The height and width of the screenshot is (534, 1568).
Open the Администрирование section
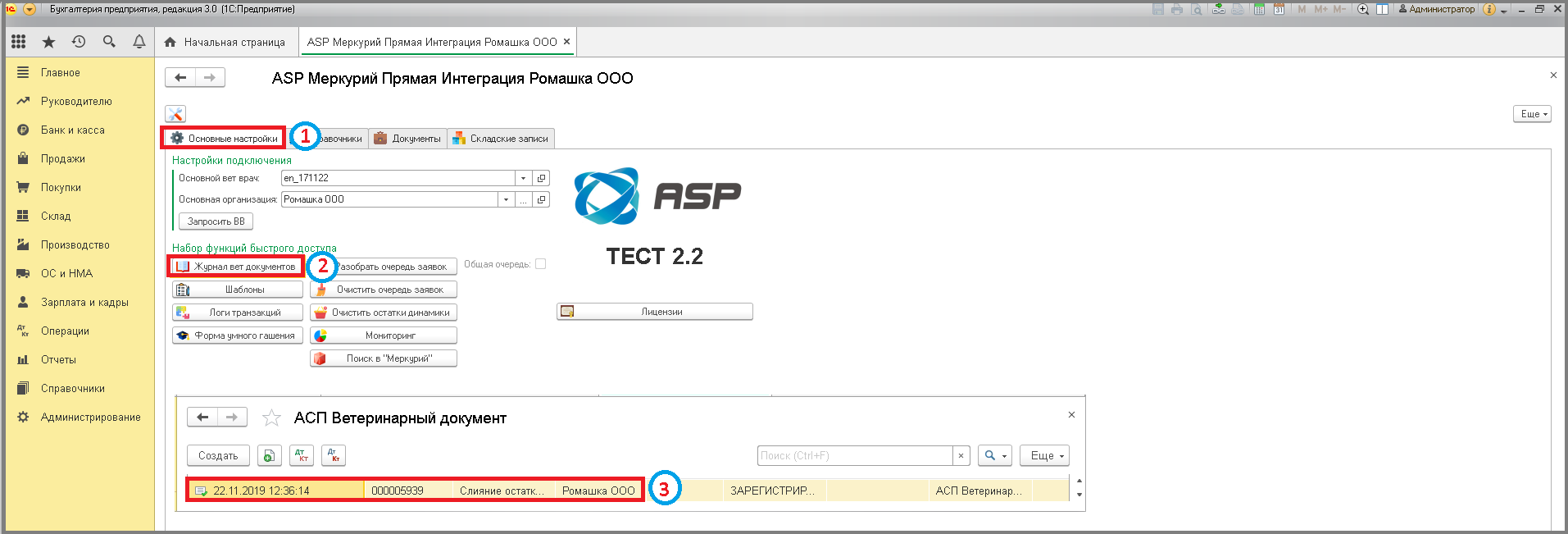(x=90, y=418)
